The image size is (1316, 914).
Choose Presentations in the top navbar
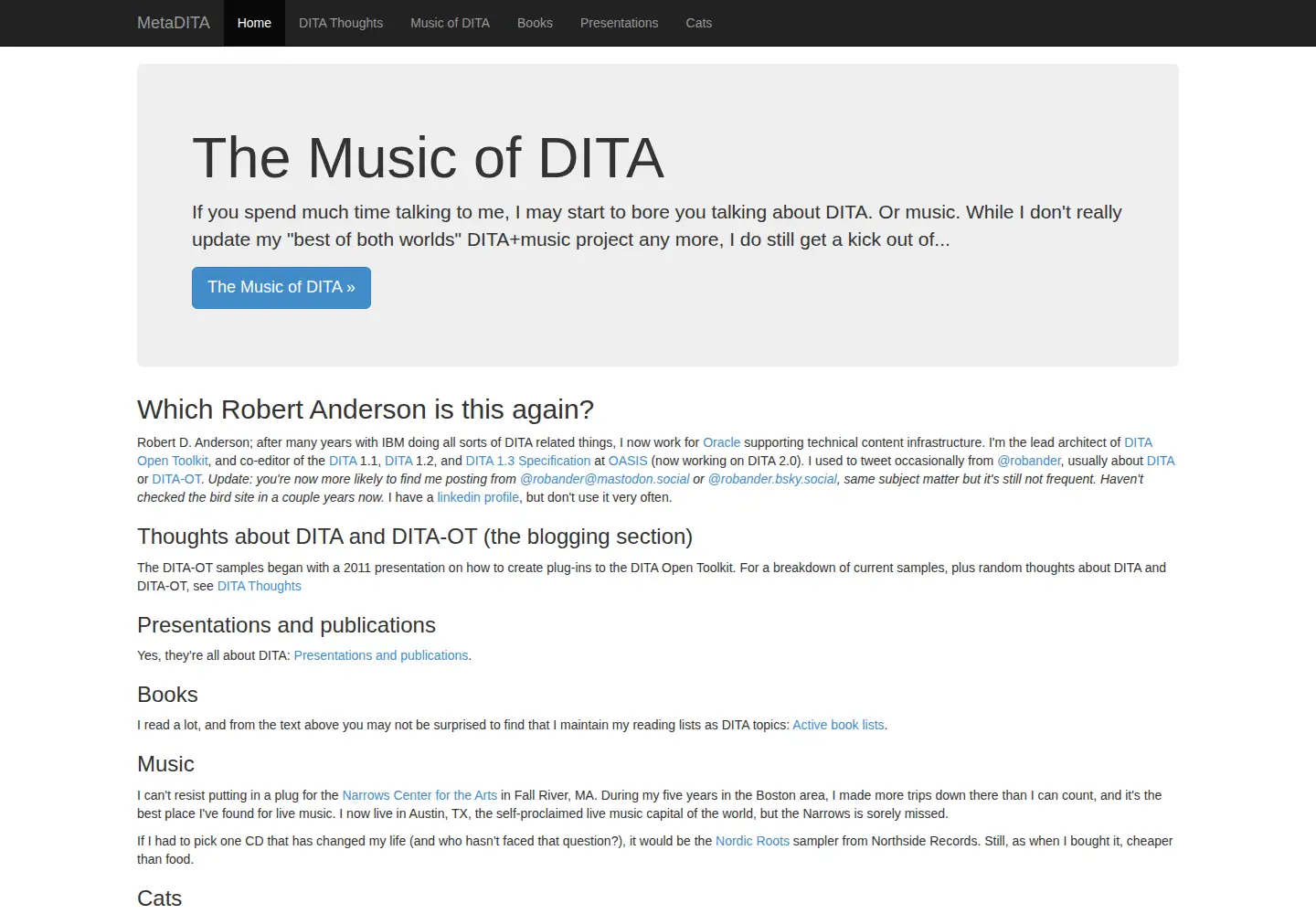(619, 23)
